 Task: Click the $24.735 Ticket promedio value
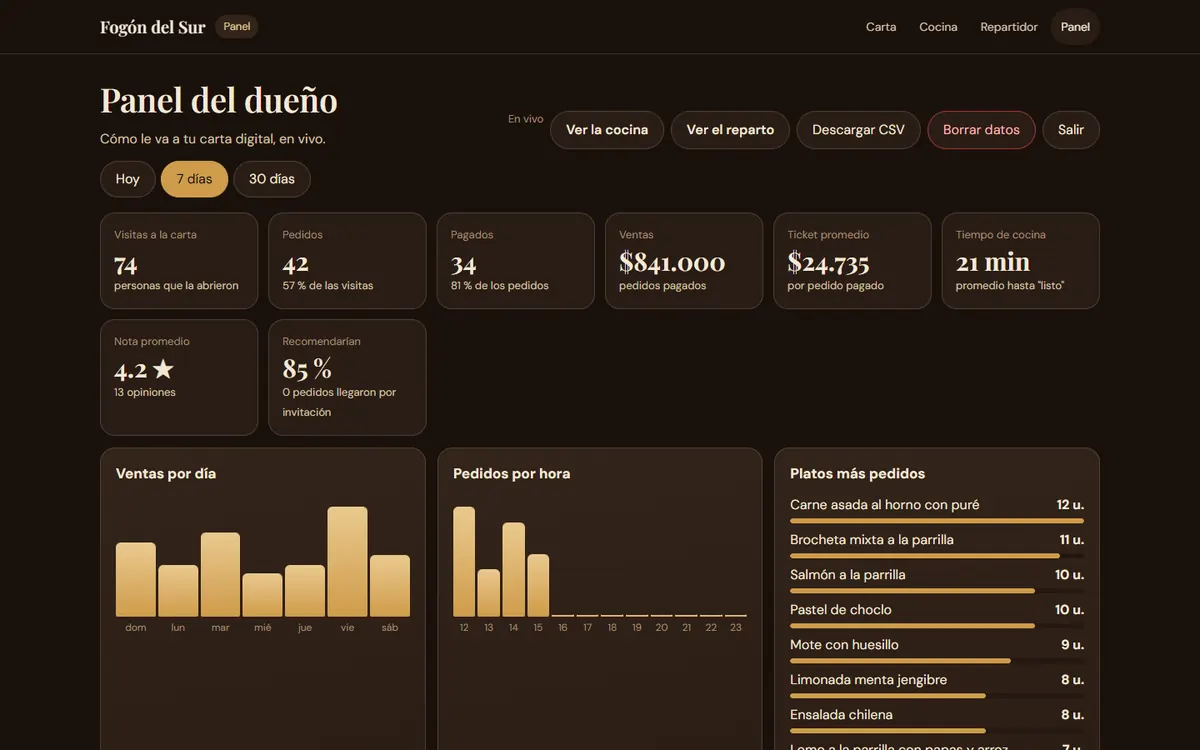[828, 263]
